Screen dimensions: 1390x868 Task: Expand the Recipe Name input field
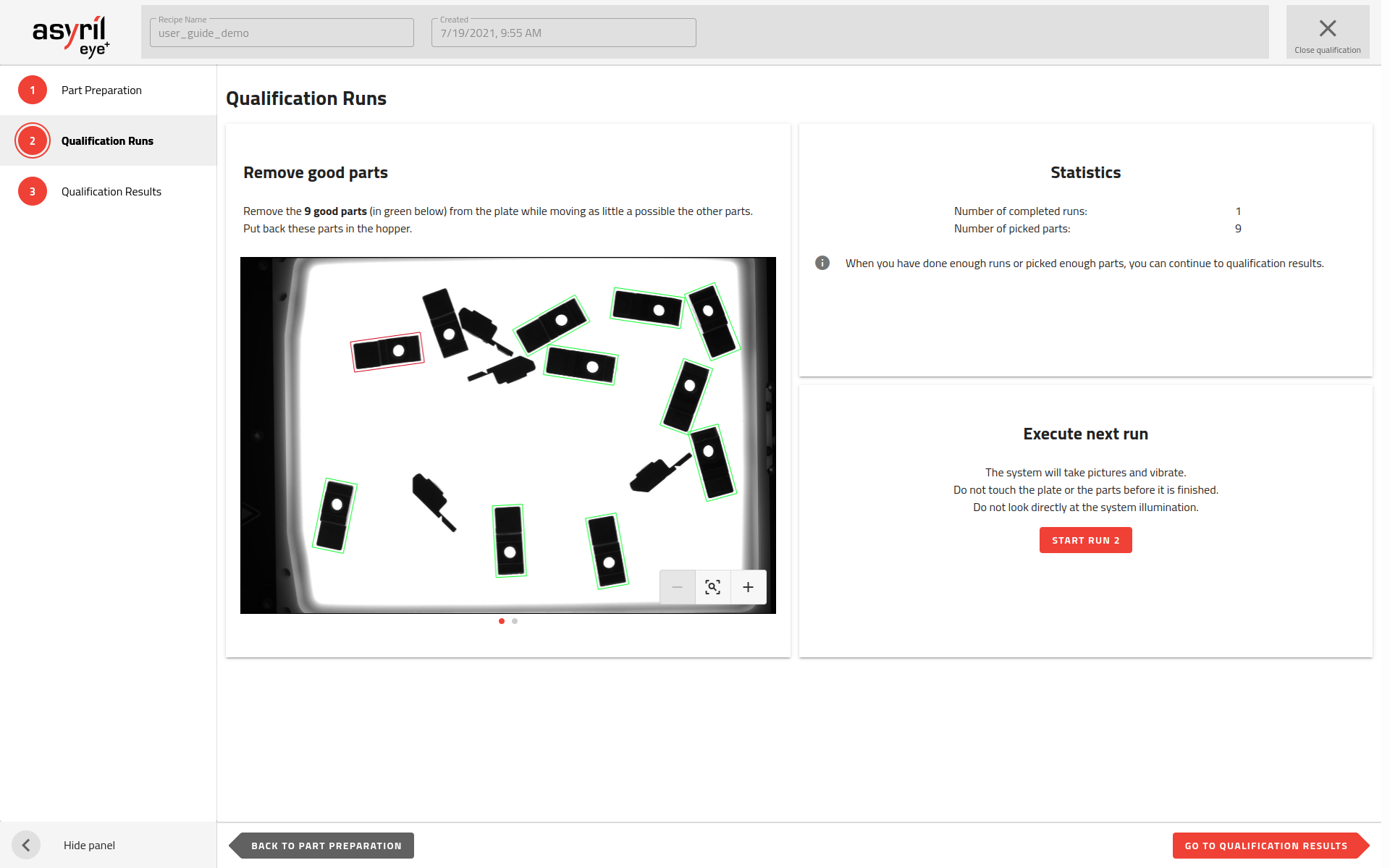tap(280, 33)
